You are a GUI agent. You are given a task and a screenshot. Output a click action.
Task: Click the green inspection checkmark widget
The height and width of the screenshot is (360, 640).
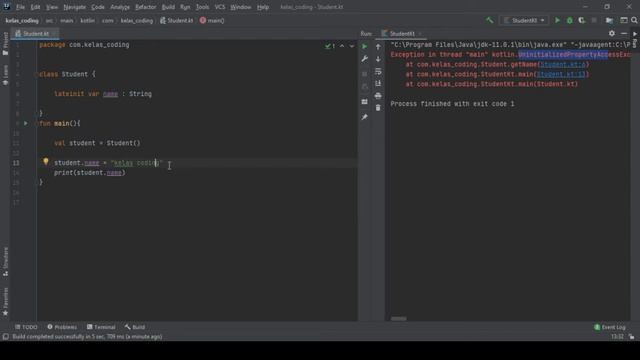pos(330,46)
